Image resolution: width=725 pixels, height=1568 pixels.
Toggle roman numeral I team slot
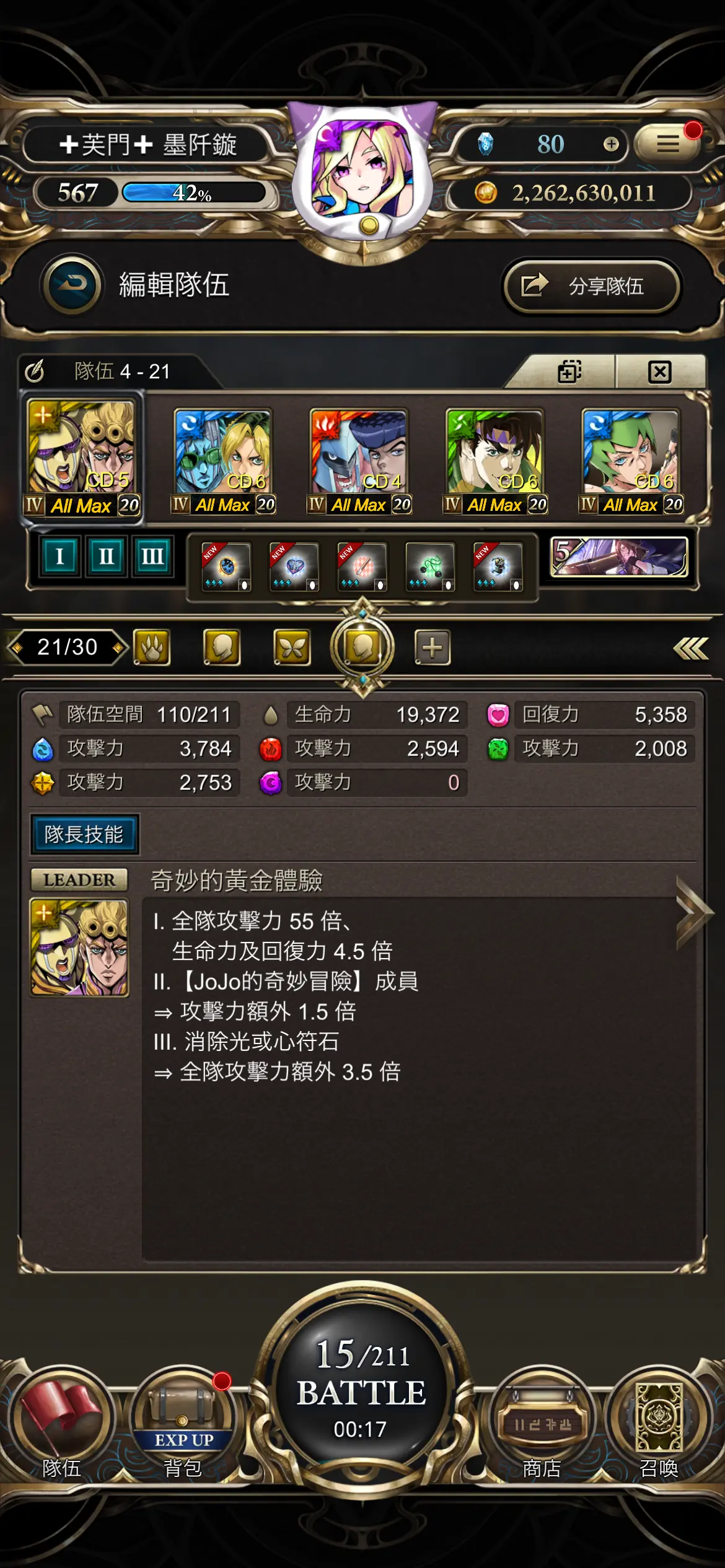point(59,556)
